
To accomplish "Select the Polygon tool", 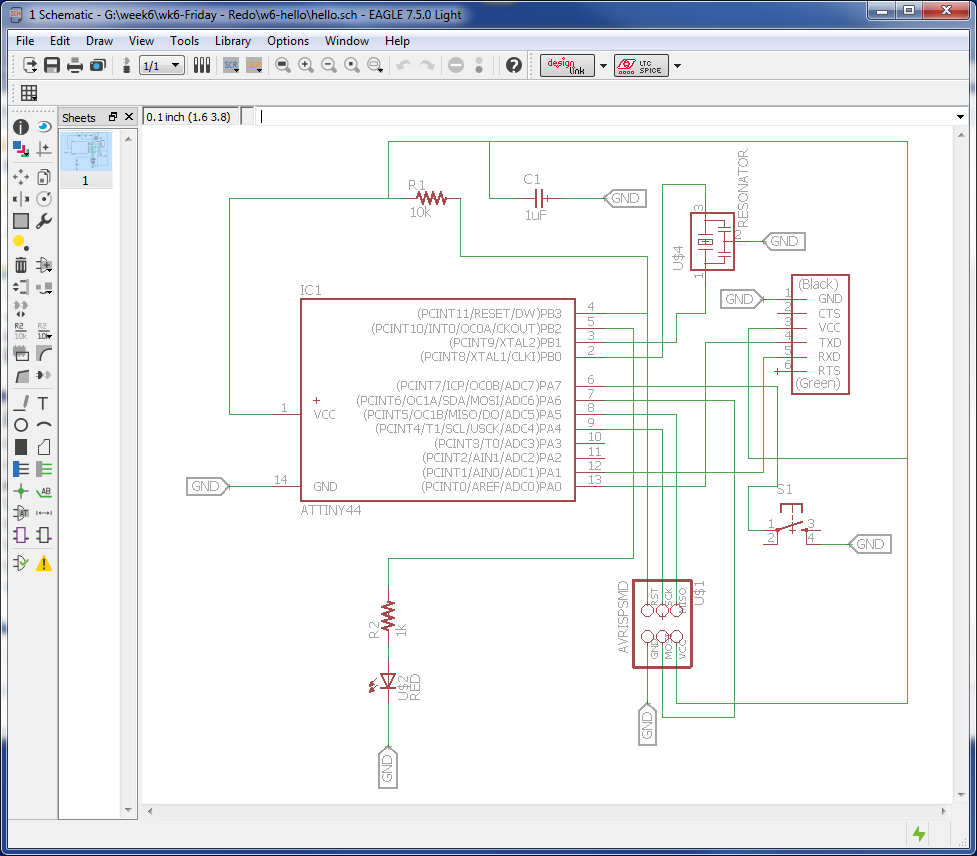I will click(x=44, y=447).
